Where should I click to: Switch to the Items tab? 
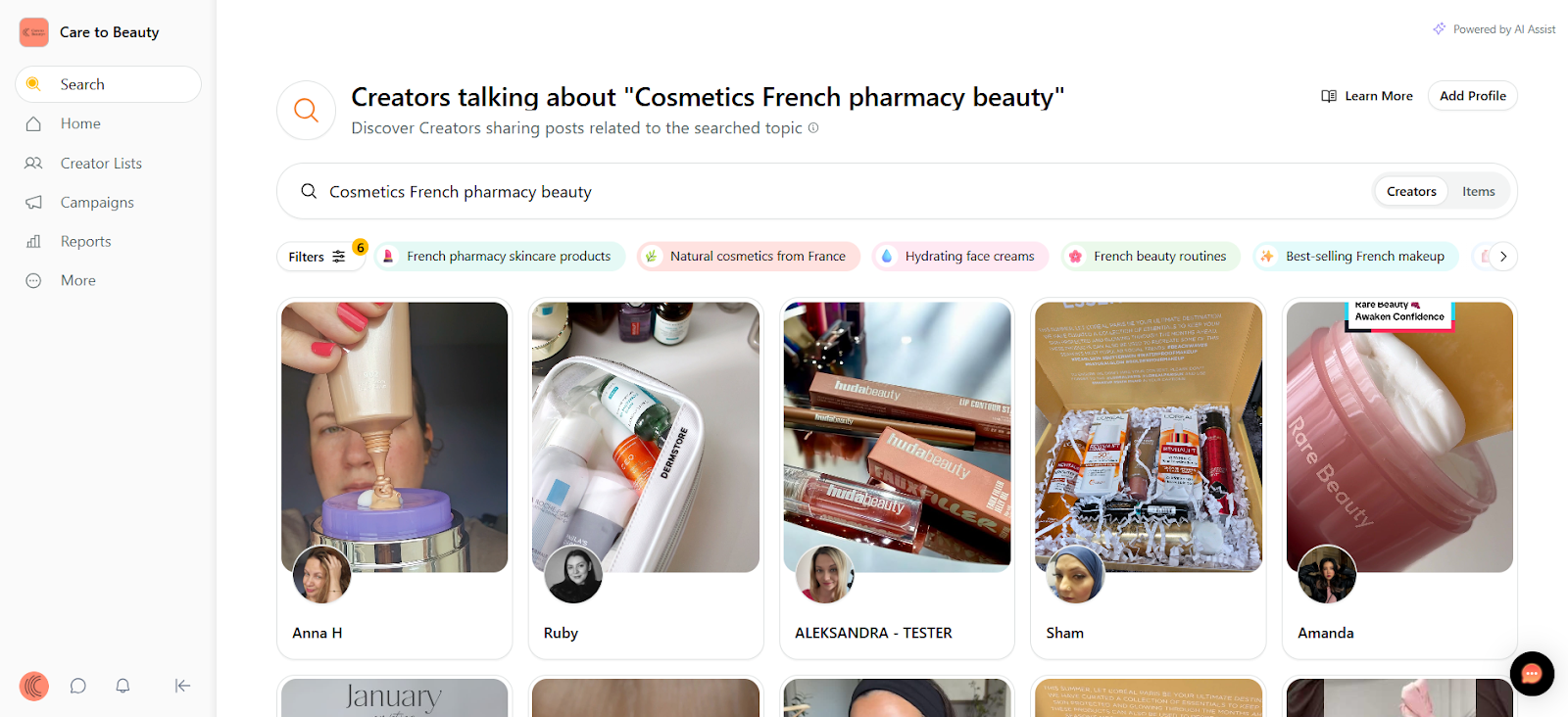point(1477,191)
